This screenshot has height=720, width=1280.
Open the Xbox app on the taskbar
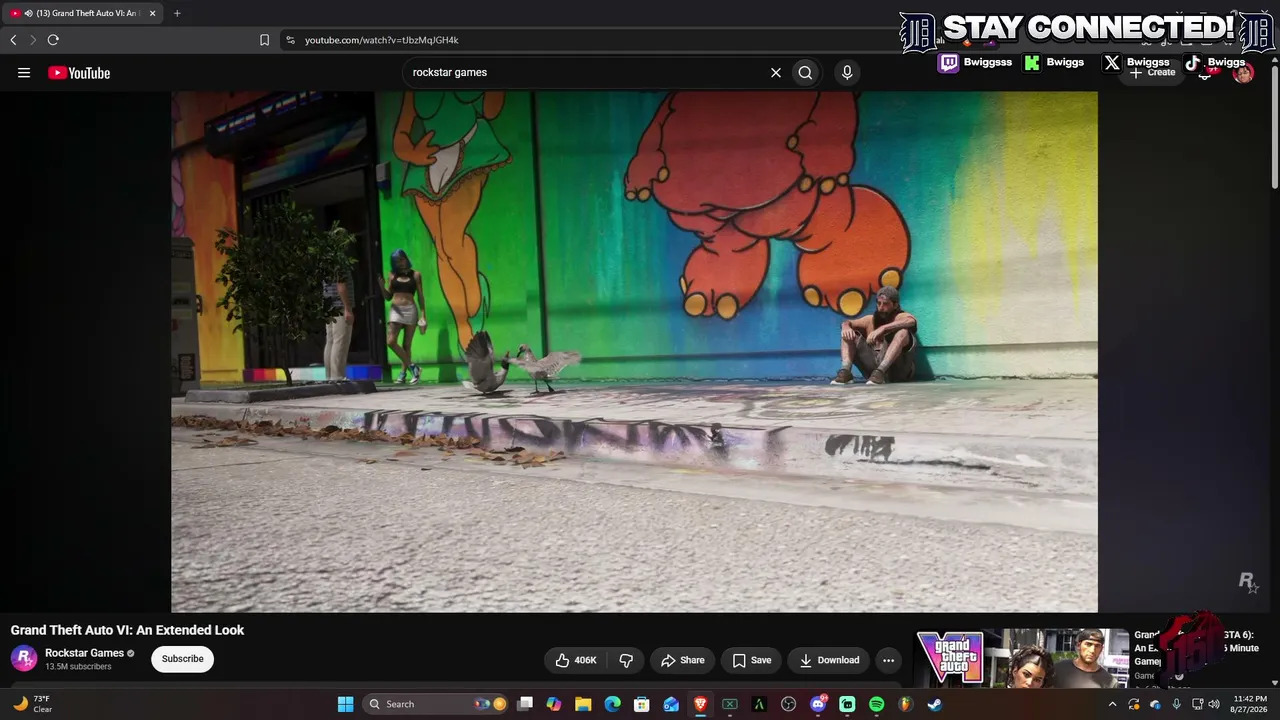tap(730, 704)
